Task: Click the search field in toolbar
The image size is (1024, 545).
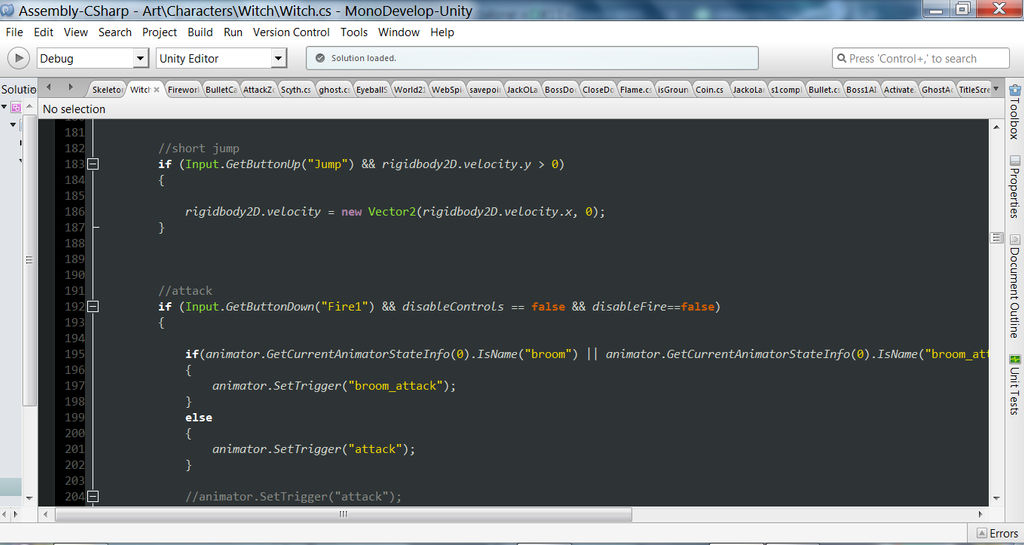Action: point(921,58)
